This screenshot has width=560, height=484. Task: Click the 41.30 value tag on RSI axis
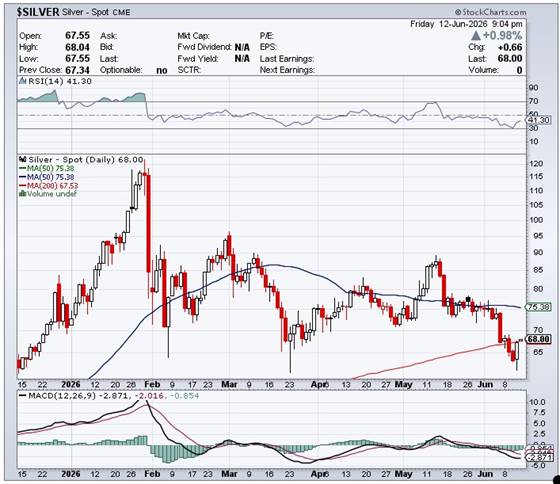coord(540,120)
